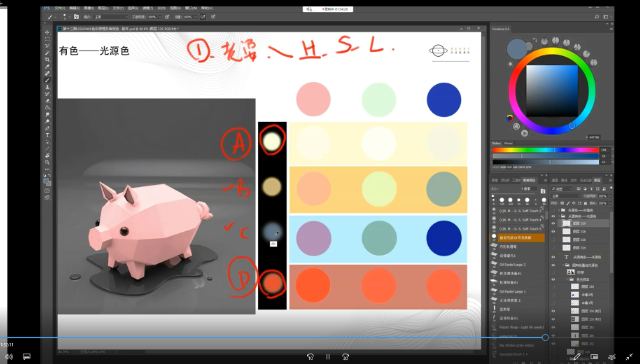Viewport: 640px width, 364px height.
Task: Select the Eyedropper tool
Action: coord(47,67)
